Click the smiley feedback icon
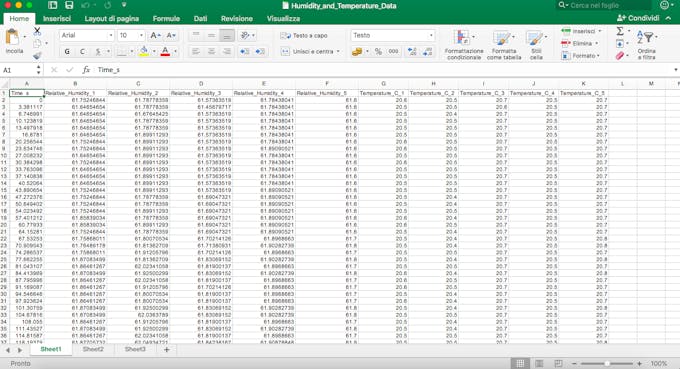The image size is (680, 369). pos(664,5)
